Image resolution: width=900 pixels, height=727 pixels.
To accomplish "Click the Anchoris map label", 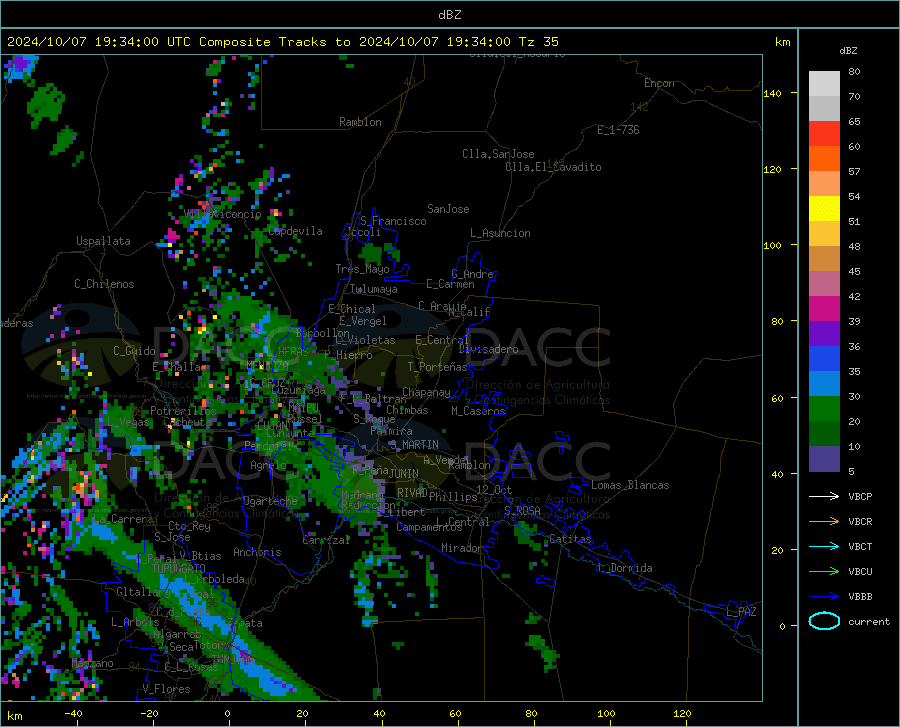I will (257, 552).
